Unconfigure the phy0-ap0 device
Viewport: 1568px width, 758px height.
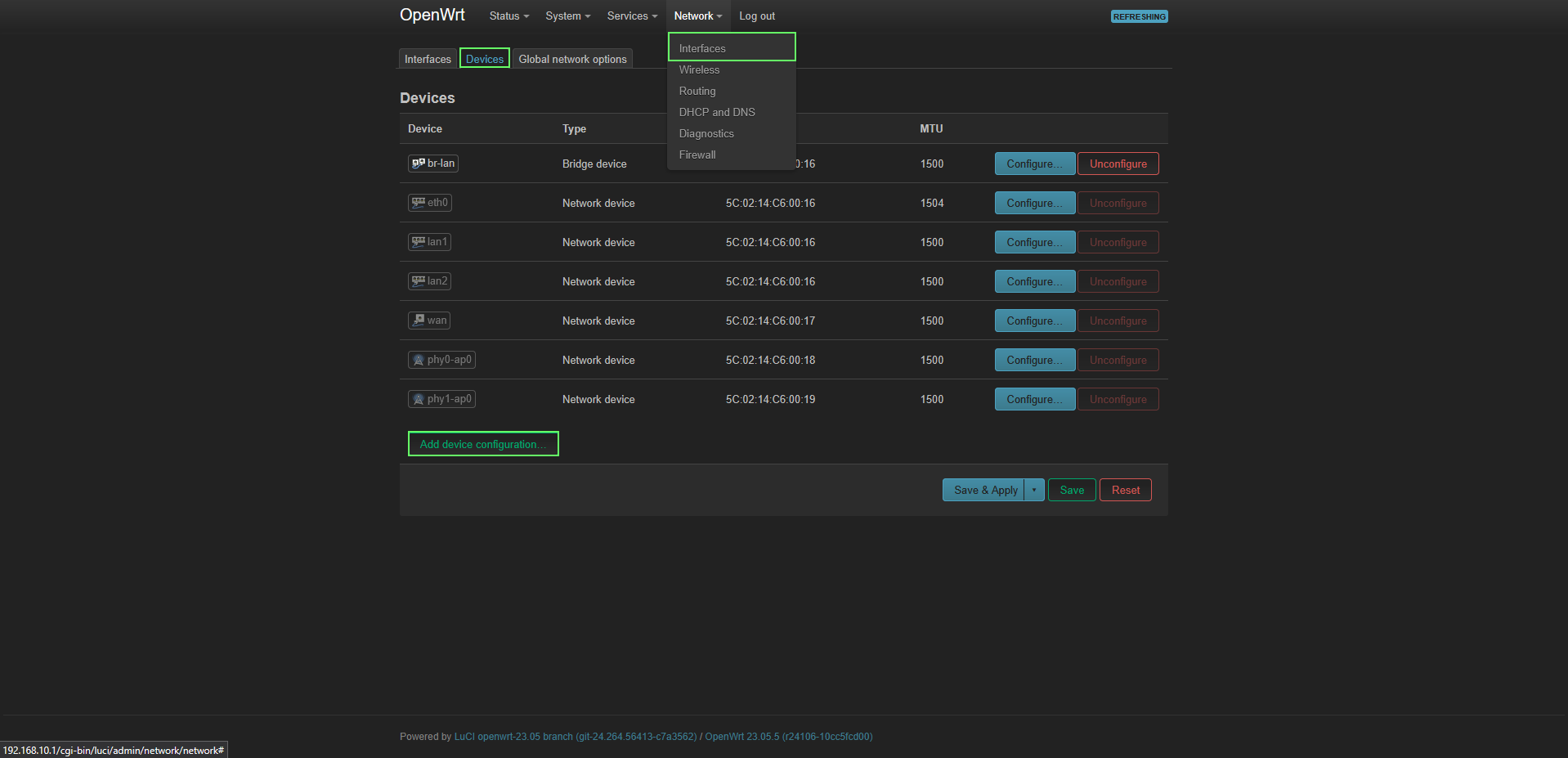coord(1118,360)
